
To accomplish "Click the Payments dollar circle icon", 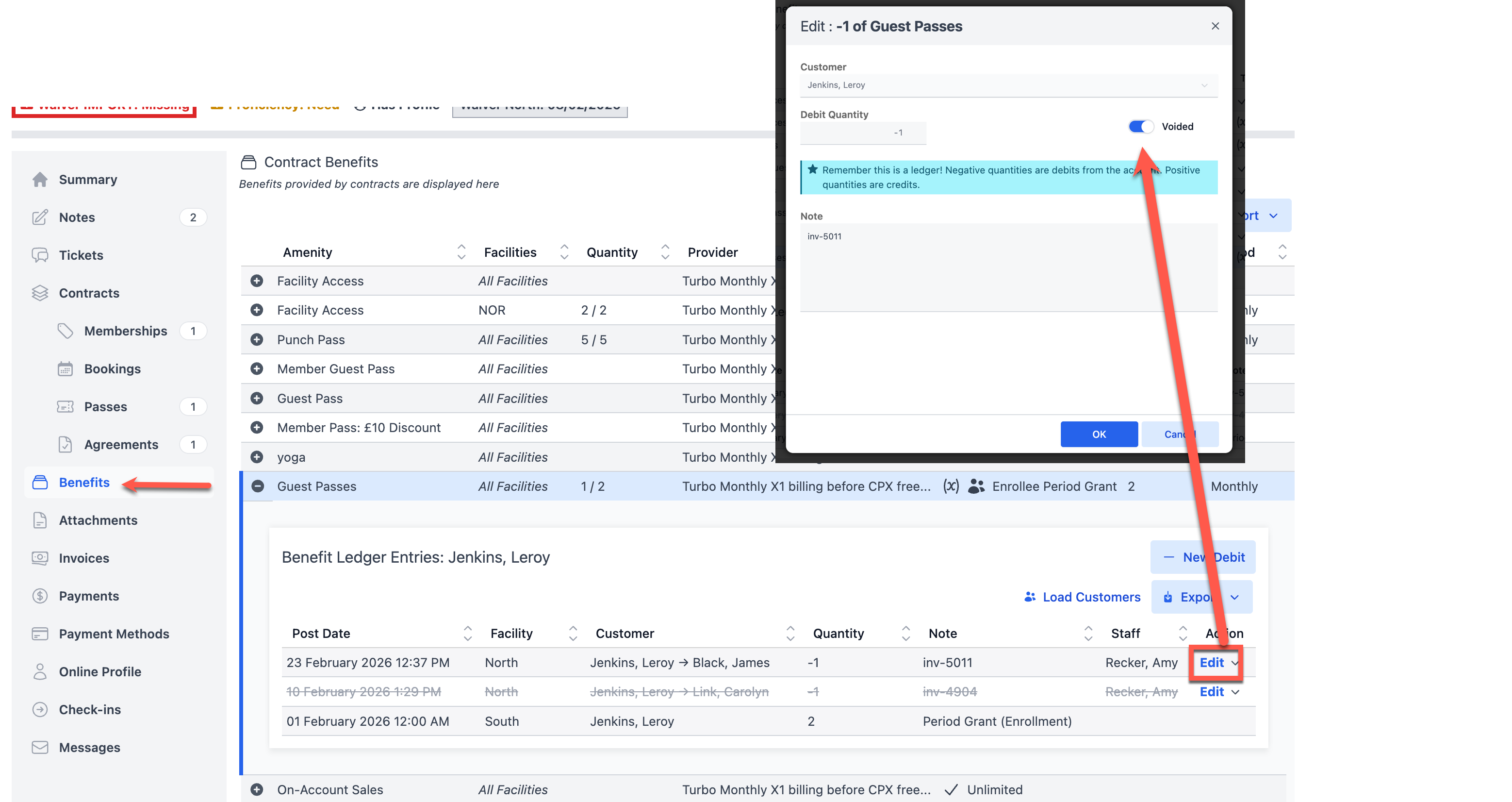I will point(40,596).
